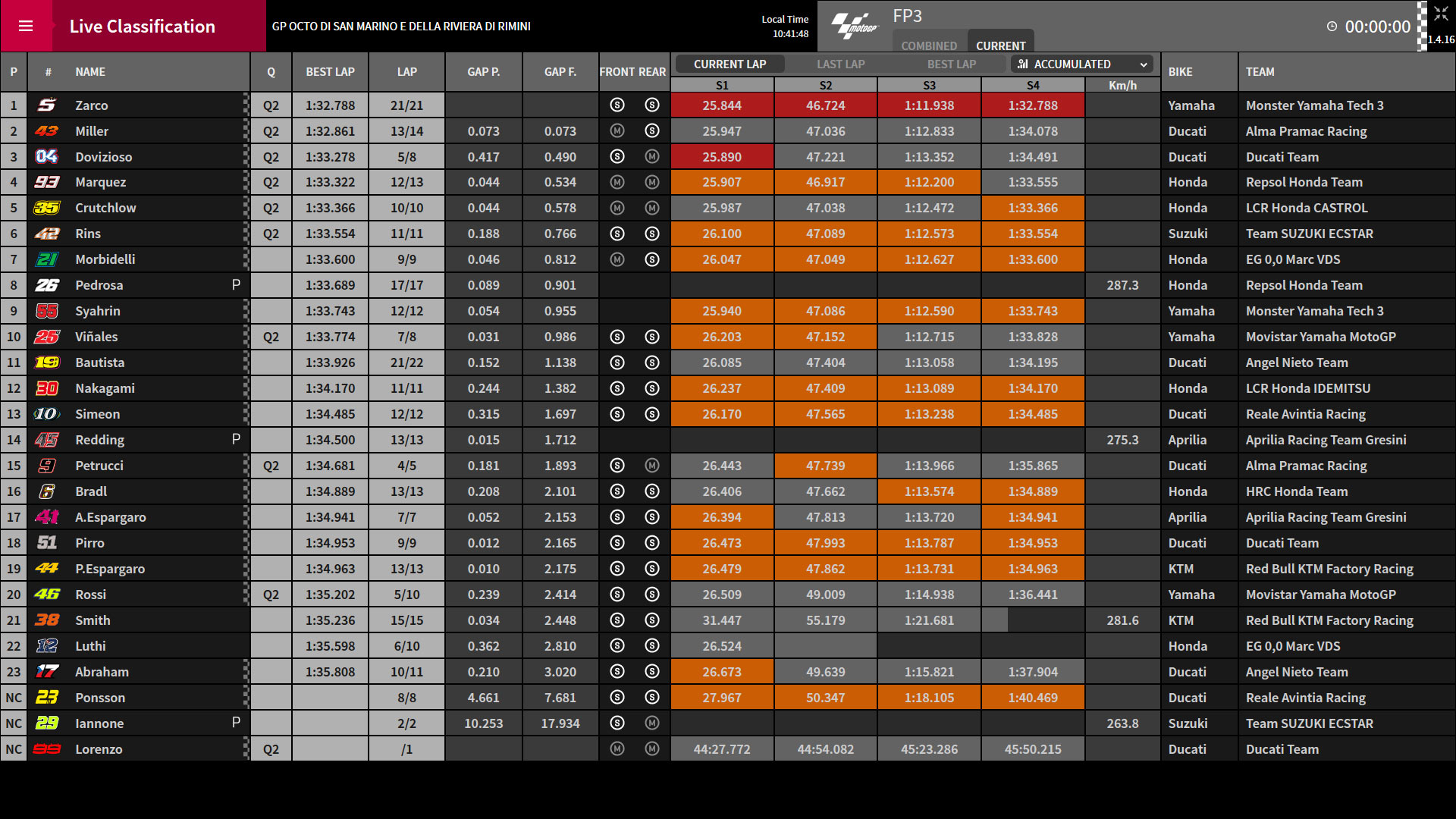Click the collapse fullscreen icon
Screen dimensions: 1456x819
point(1441,14)
